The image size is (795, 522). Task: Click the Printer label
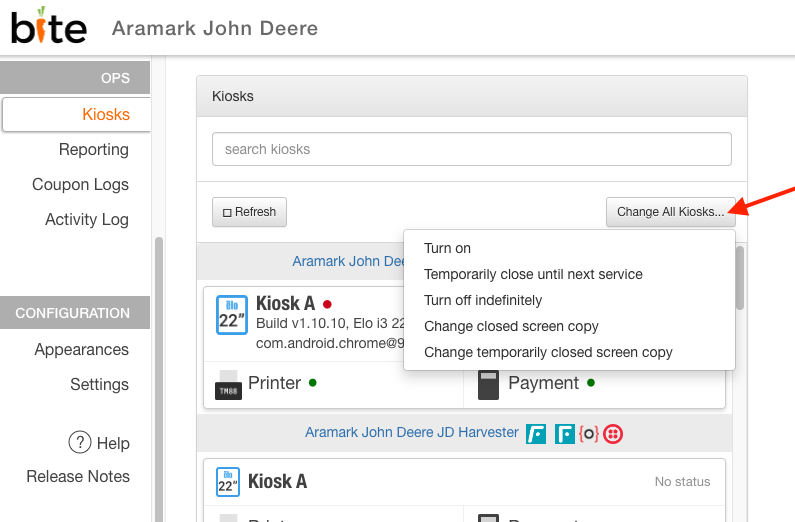(274, 383)
